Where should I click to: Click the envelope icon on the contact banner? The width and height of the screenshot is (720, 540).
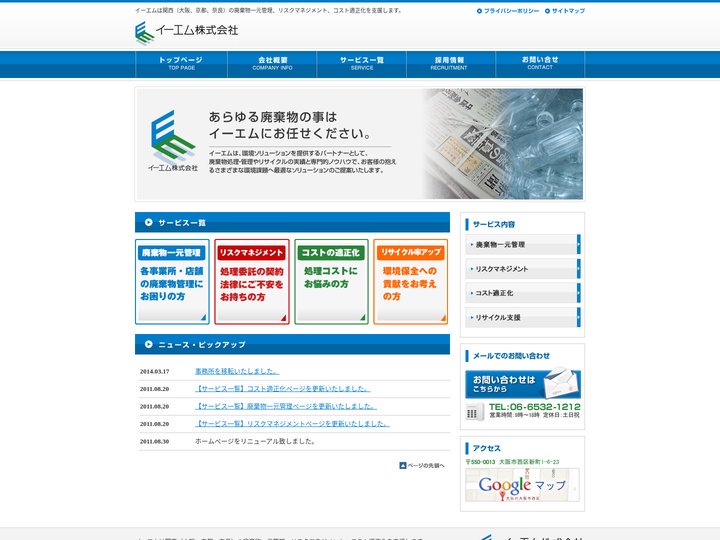pyautogui.click(x=559, y=382)
